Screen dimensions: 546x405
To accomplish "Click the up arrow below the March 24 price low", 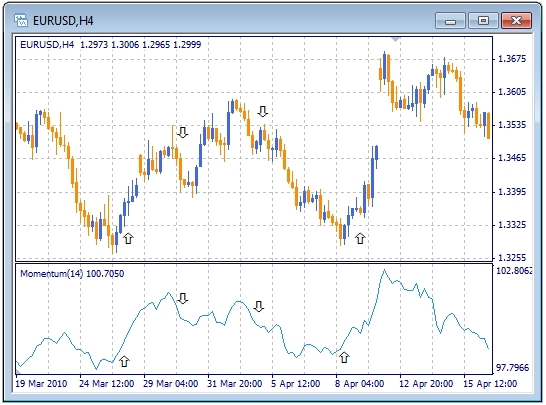I will 128,239.
